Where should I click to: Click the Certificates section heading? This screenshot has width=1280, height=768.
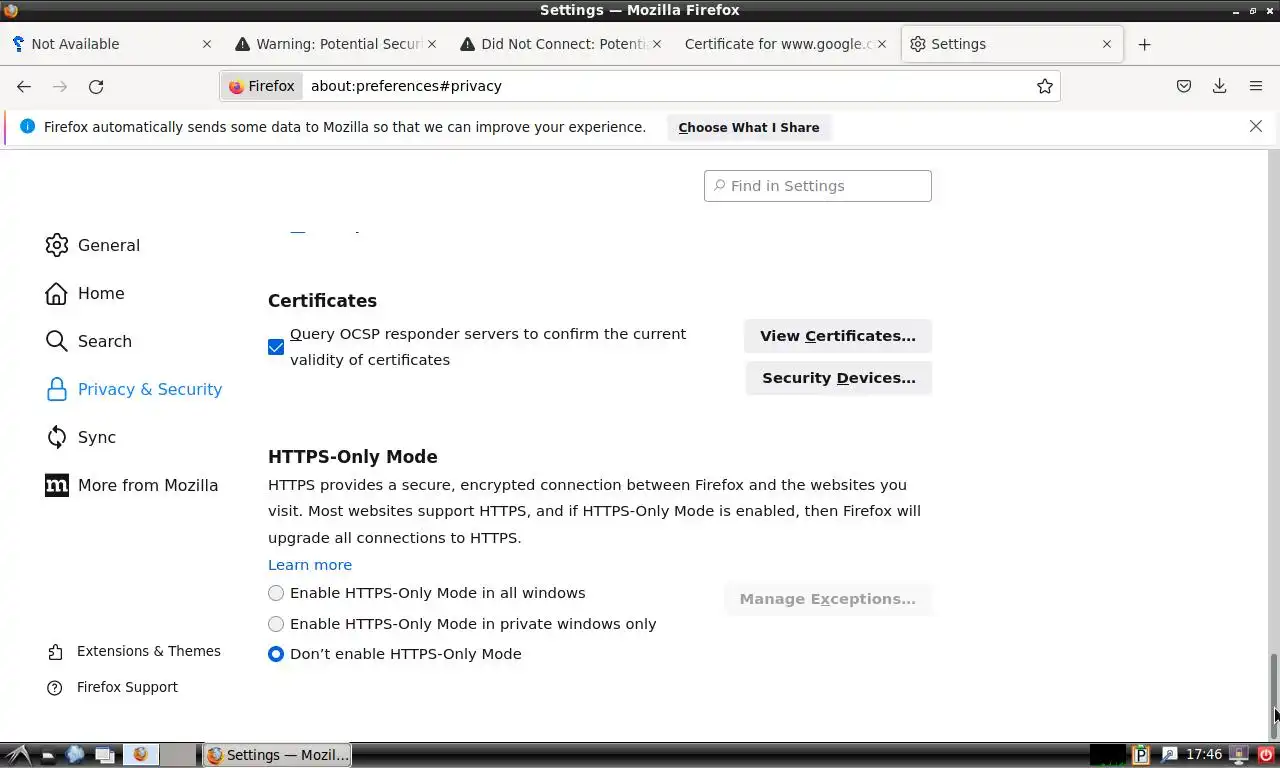point(322,301)
